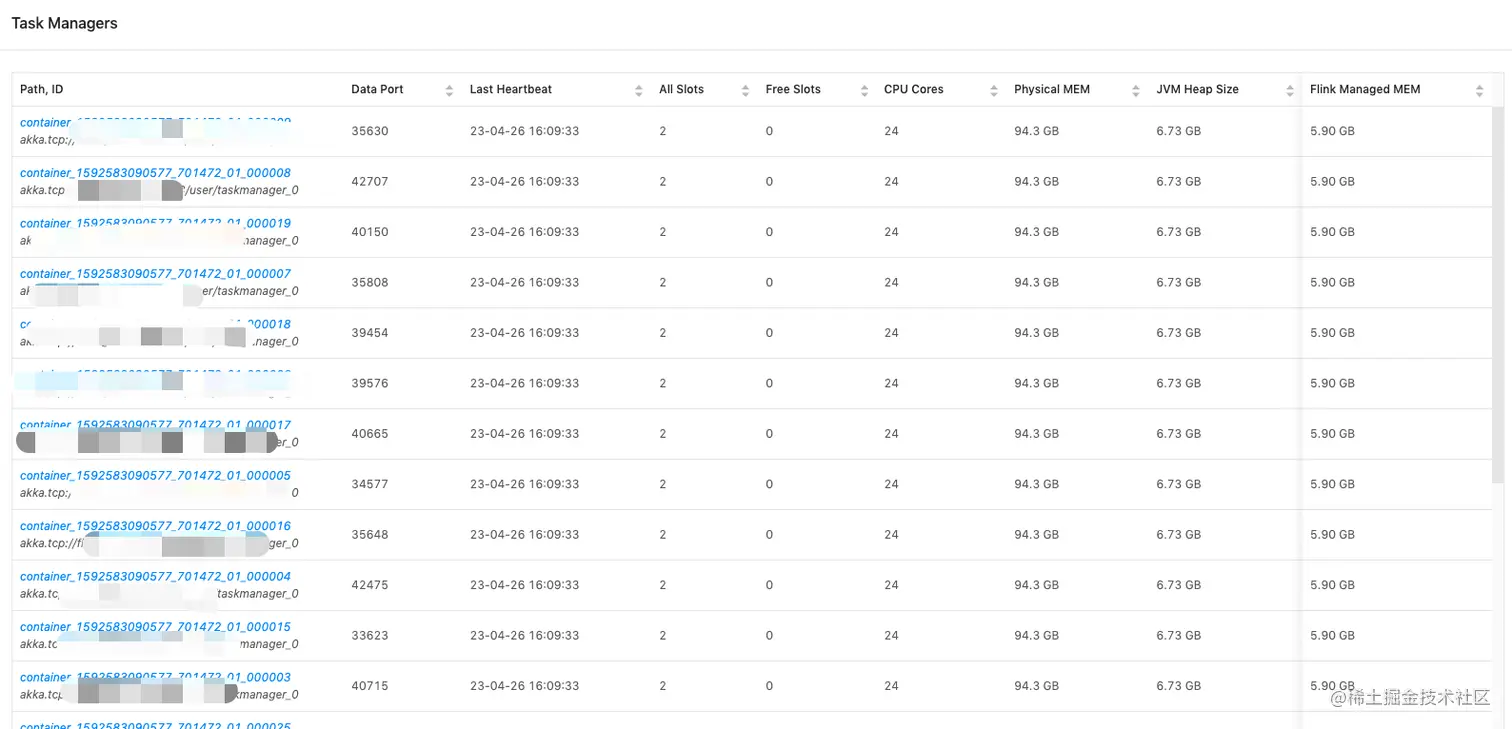Click the Path, ID column header
The height and width of the screenshot is (729, 1512).
pos(41,89)
